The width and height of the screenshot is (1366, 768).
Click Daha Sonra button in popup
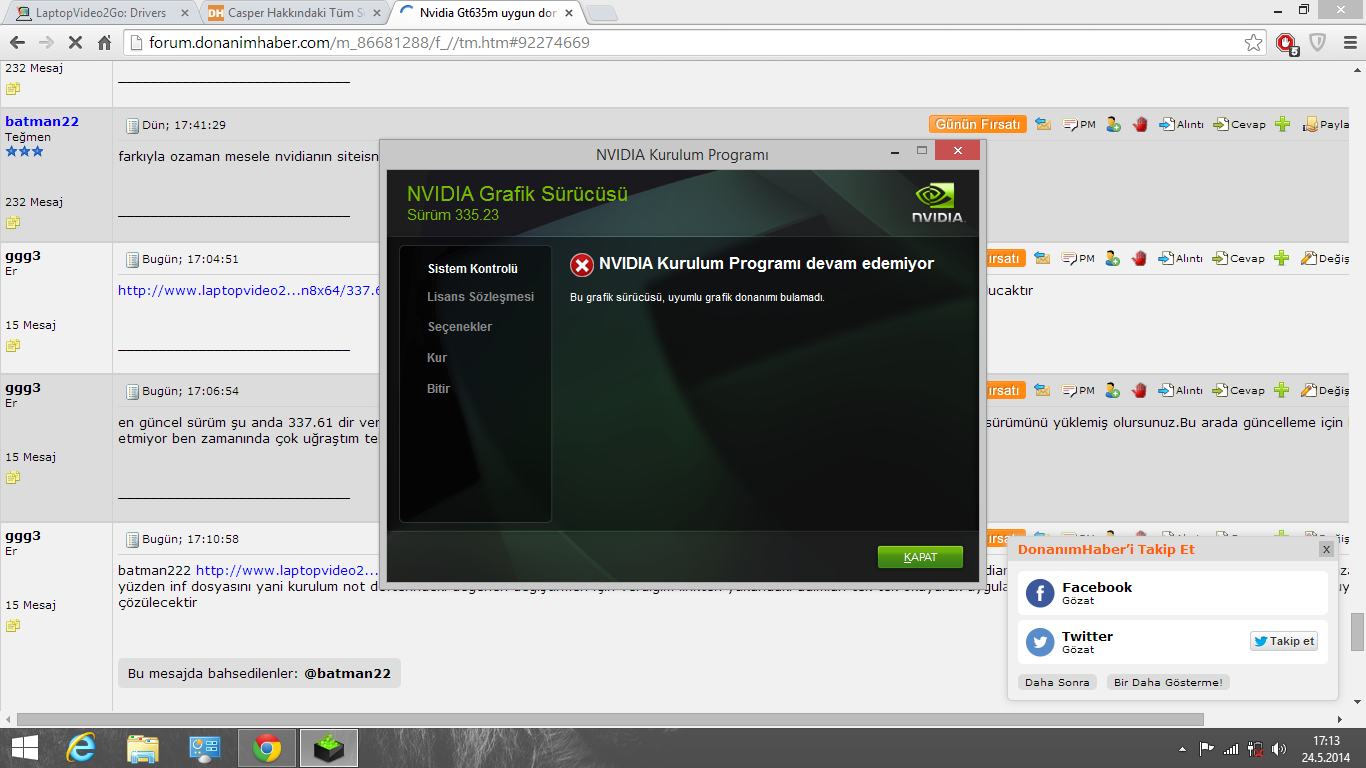click(x=1058, y=682)
